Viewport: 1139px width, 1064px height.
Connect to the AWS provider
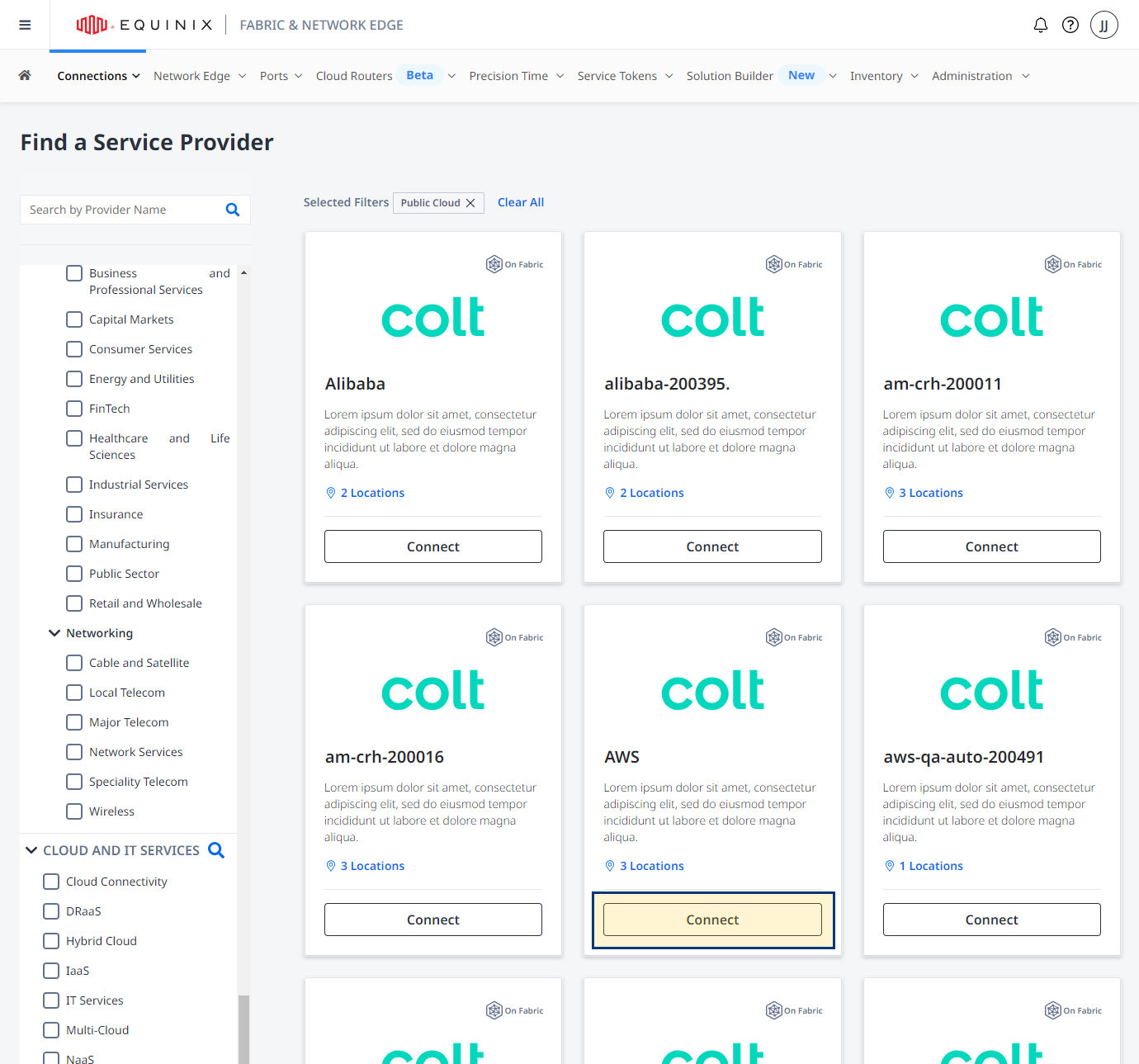pyautogui.click(x=712, y=920)
